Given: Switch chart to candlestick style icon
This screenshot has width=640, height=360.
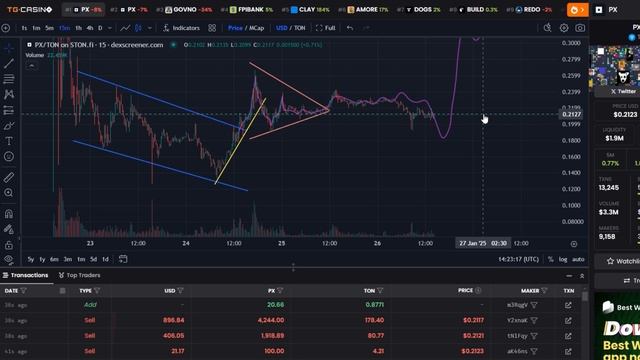Looking at the screenshot, I should coord(138,28).
